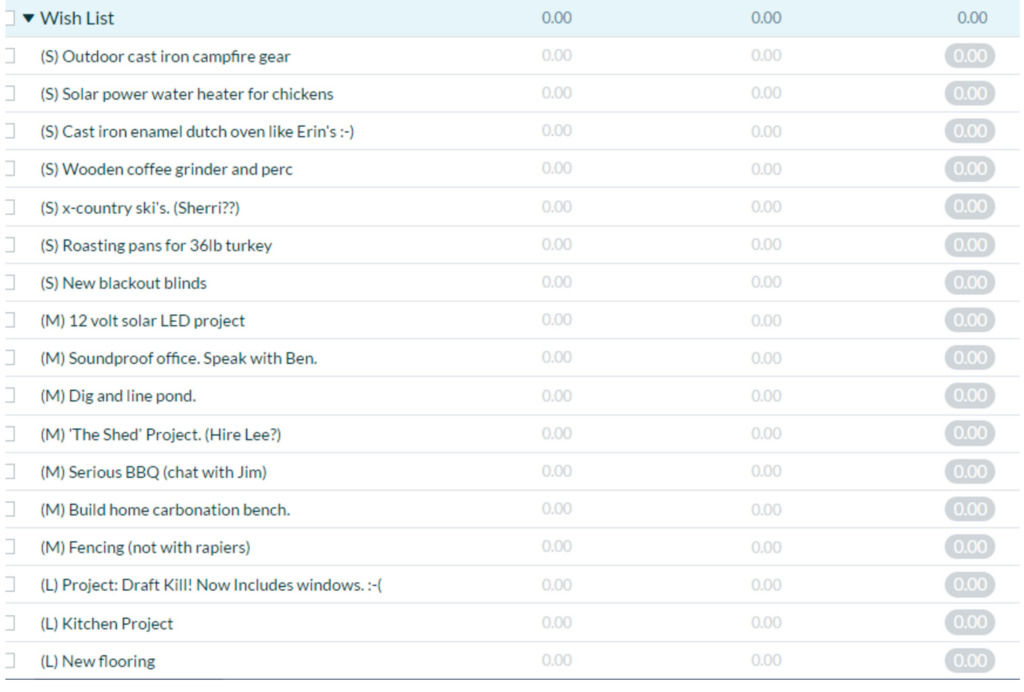
Task: Open available pill for Dig and line pond
Action: pyautogui.click(x=970, y=396)
